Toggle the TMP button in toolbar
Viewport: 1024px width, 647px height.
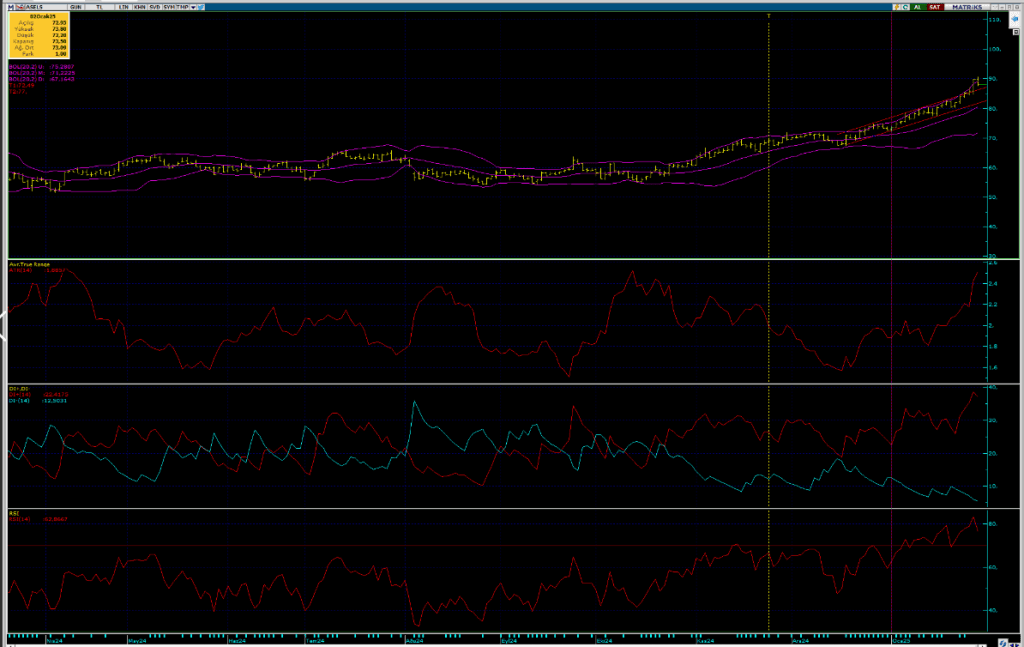click(x=182, y=7)
